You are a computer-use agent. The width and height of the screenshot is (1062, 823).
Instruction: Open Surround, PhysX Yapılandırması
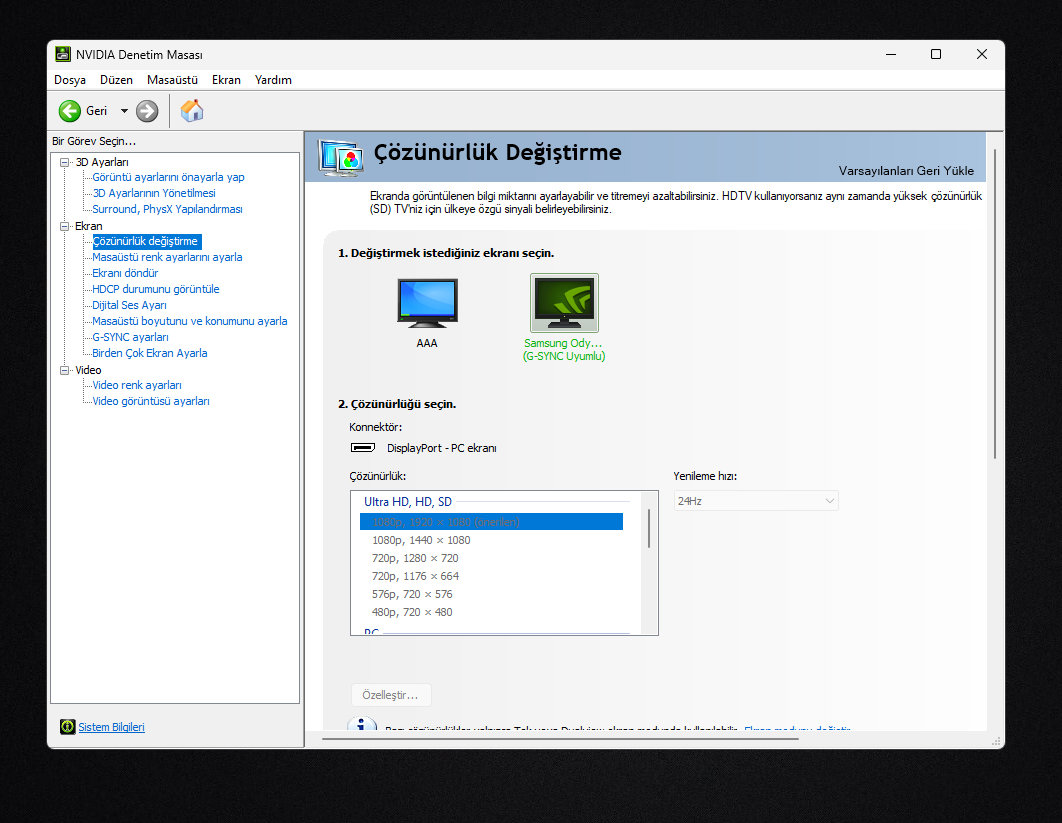click(167, 209)
